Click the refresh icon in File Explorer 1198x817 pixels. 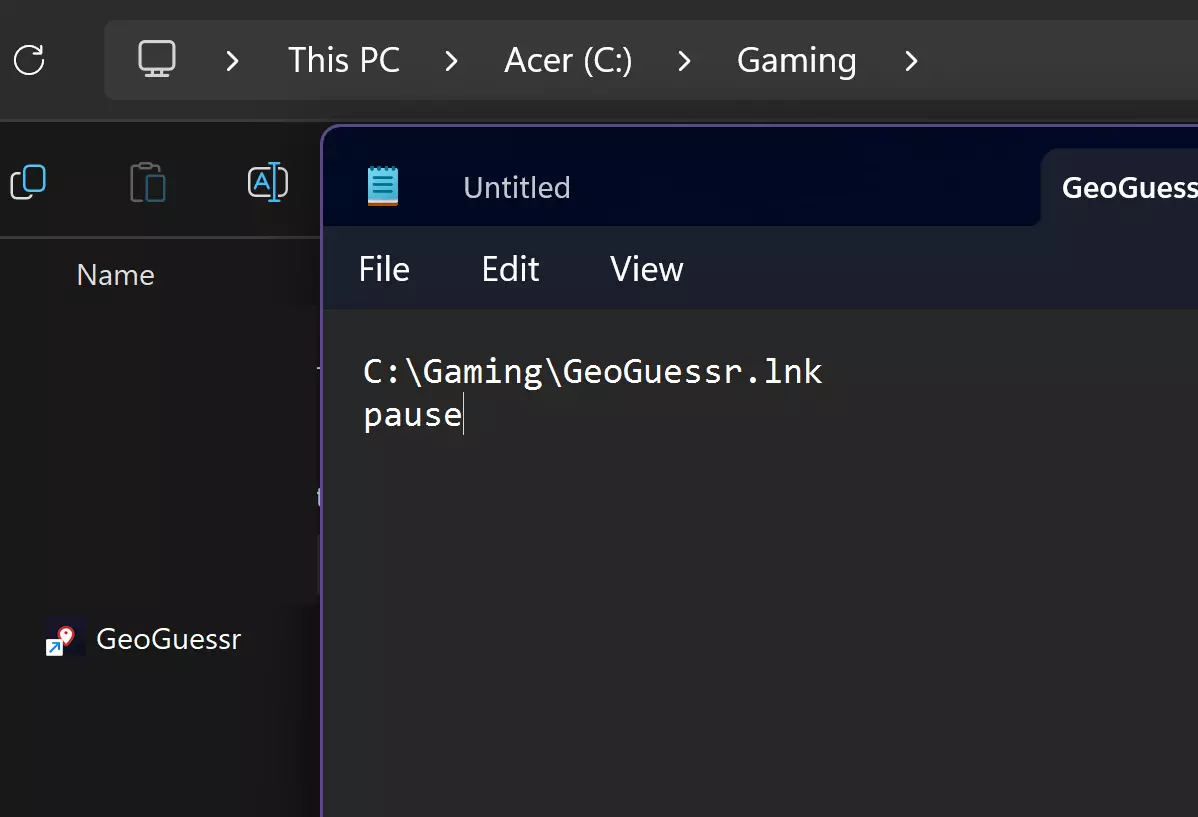(x=29, y=59)
